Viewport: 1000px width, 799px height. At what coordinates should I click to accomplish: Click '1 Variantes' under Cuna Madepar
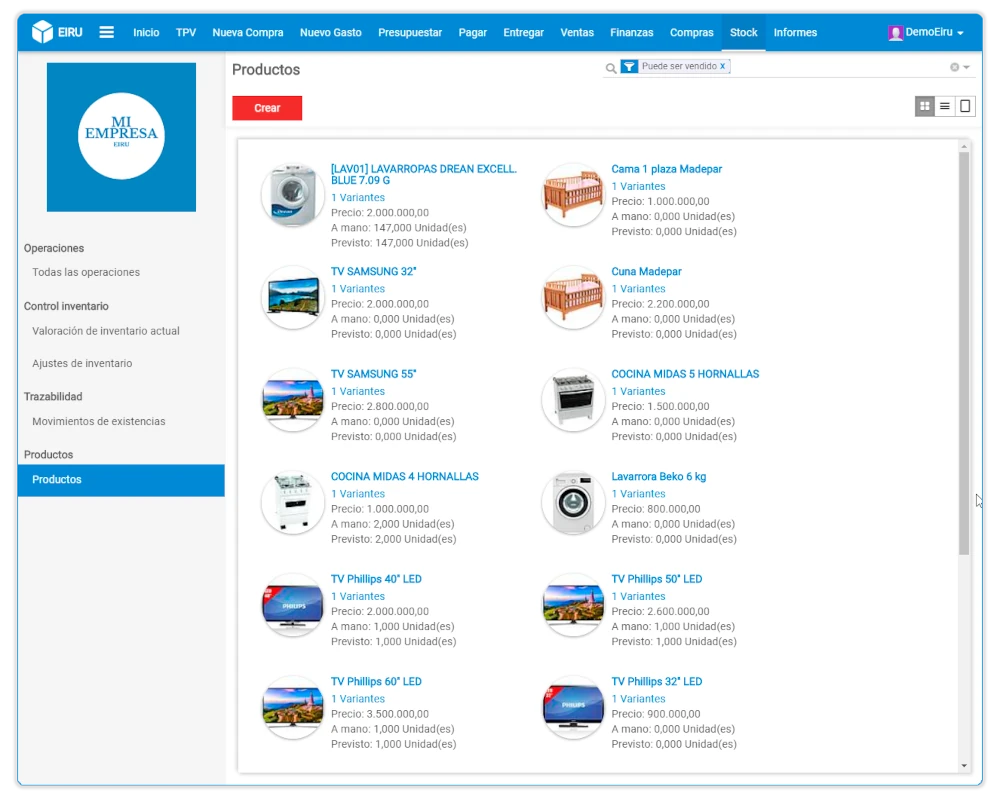pos(638,289)
